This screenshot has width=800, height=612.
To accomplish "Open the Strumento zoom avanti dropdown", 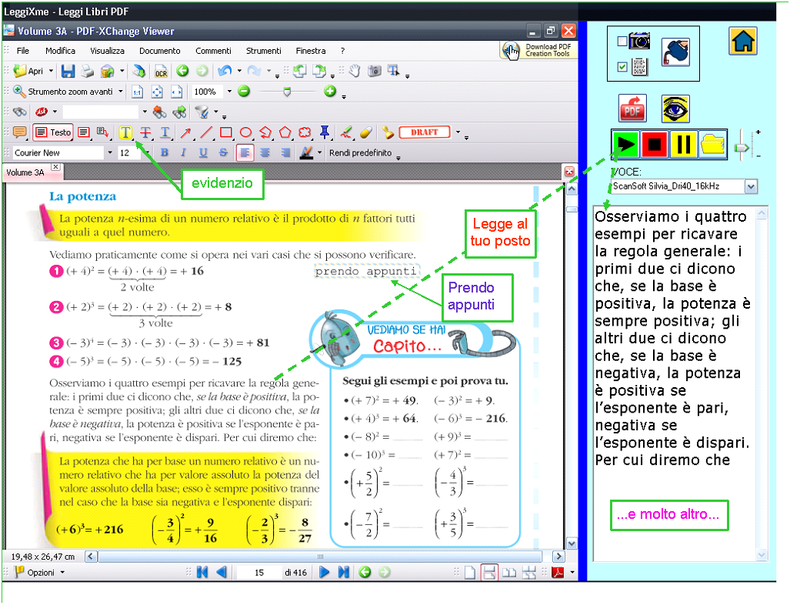I will pos(120,92).
